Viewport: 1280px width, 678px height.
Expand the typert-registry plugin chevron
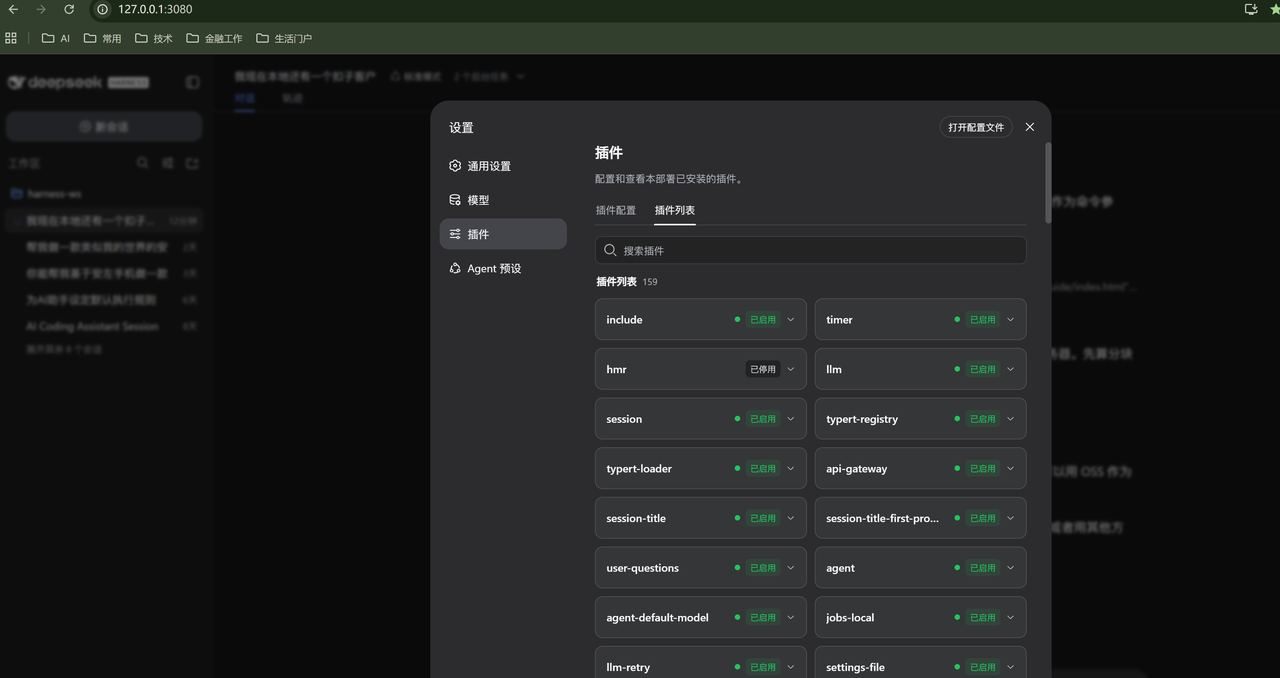coord(1010,419)
